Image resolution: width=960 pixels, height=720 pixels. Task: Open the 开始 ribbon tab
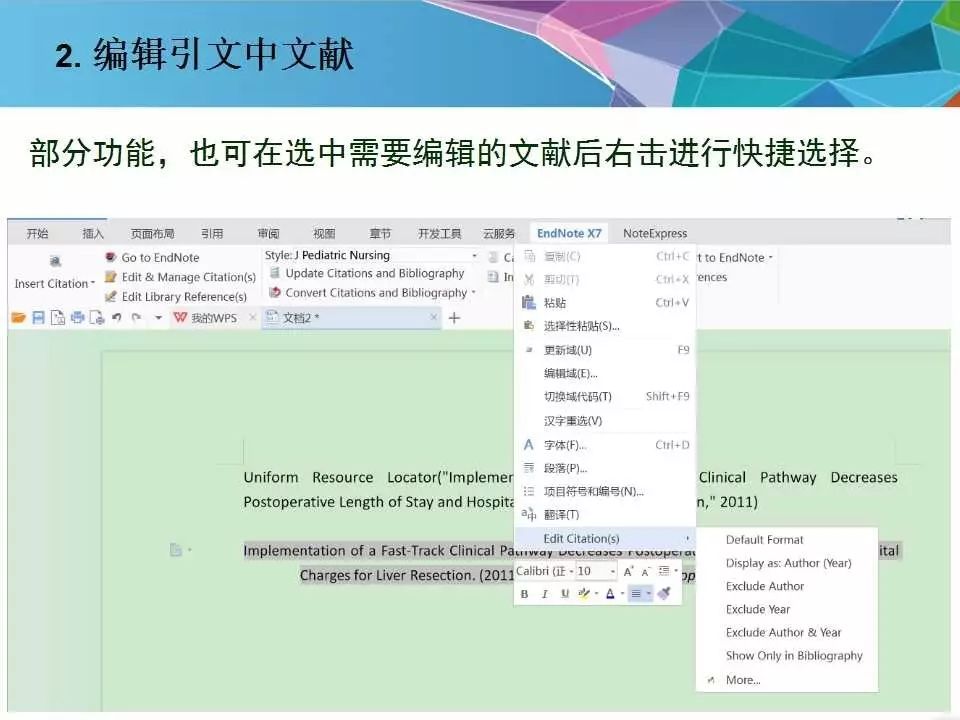(x=37, y=233)
